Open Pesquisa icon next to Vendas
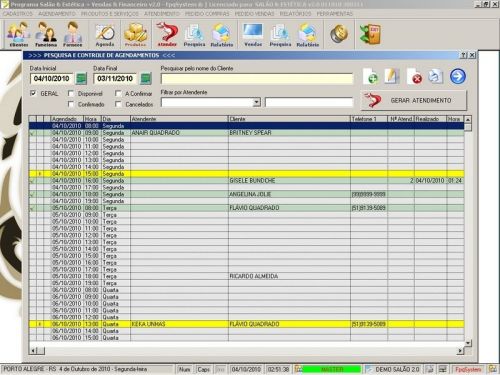This screenshot has width=500, height=375. point(280,34)
